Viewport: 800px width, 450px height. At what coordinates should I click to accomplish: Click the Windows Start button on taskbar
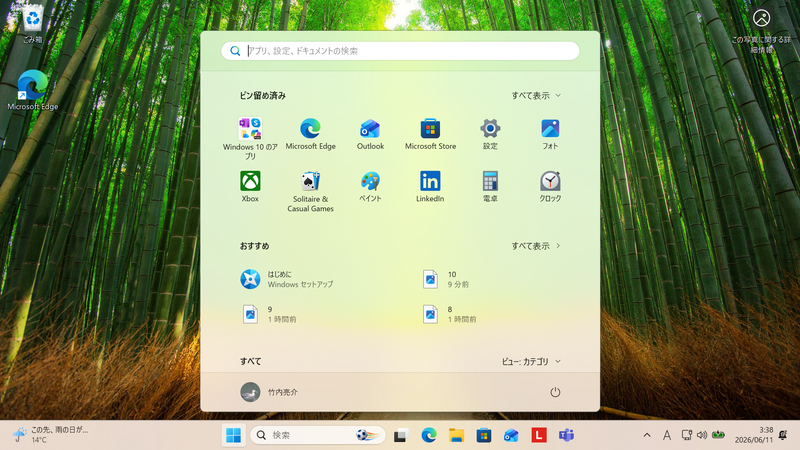point(234,435)
